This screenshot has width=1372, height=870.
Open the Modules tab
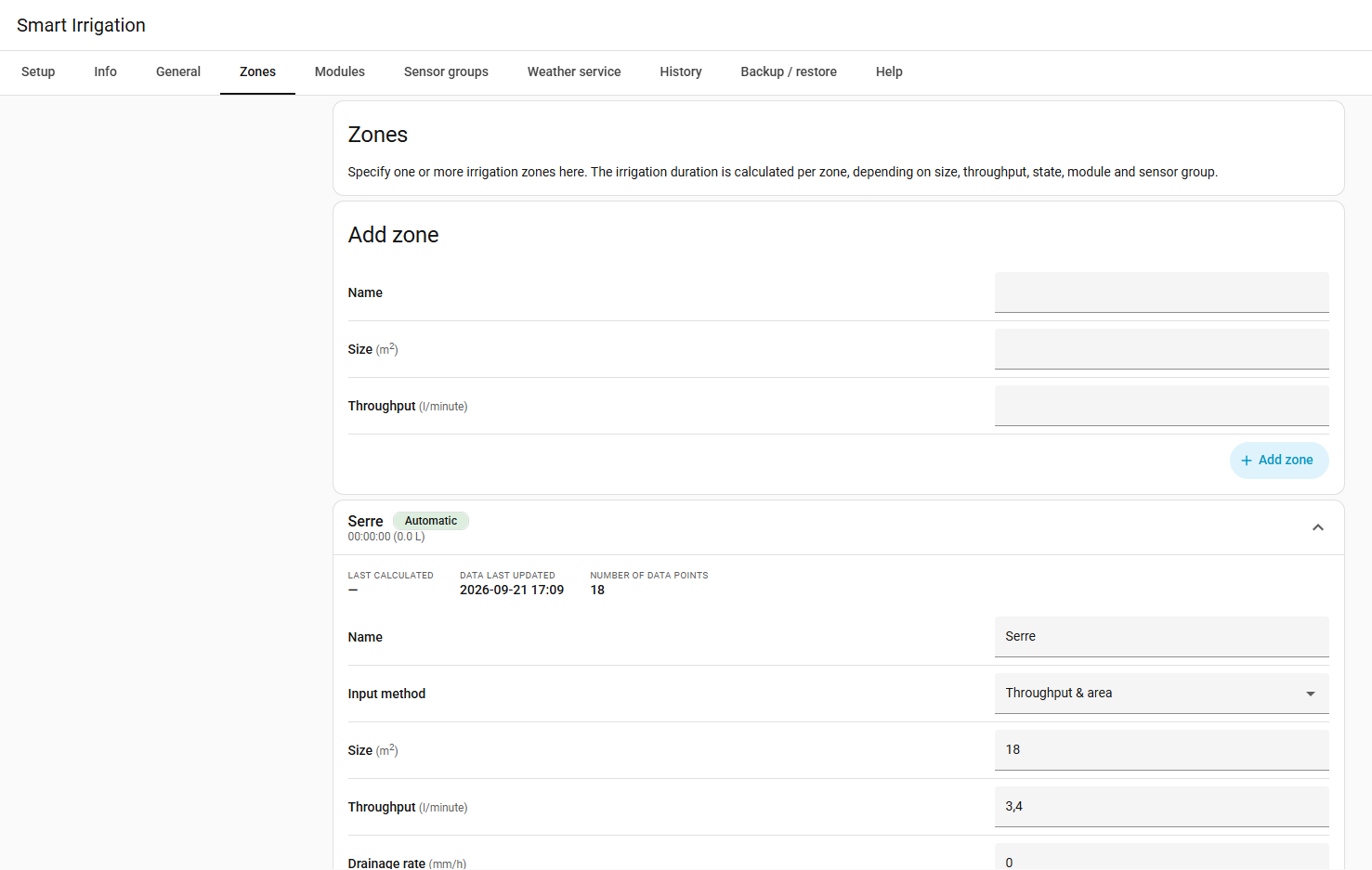tap(340, 71)
